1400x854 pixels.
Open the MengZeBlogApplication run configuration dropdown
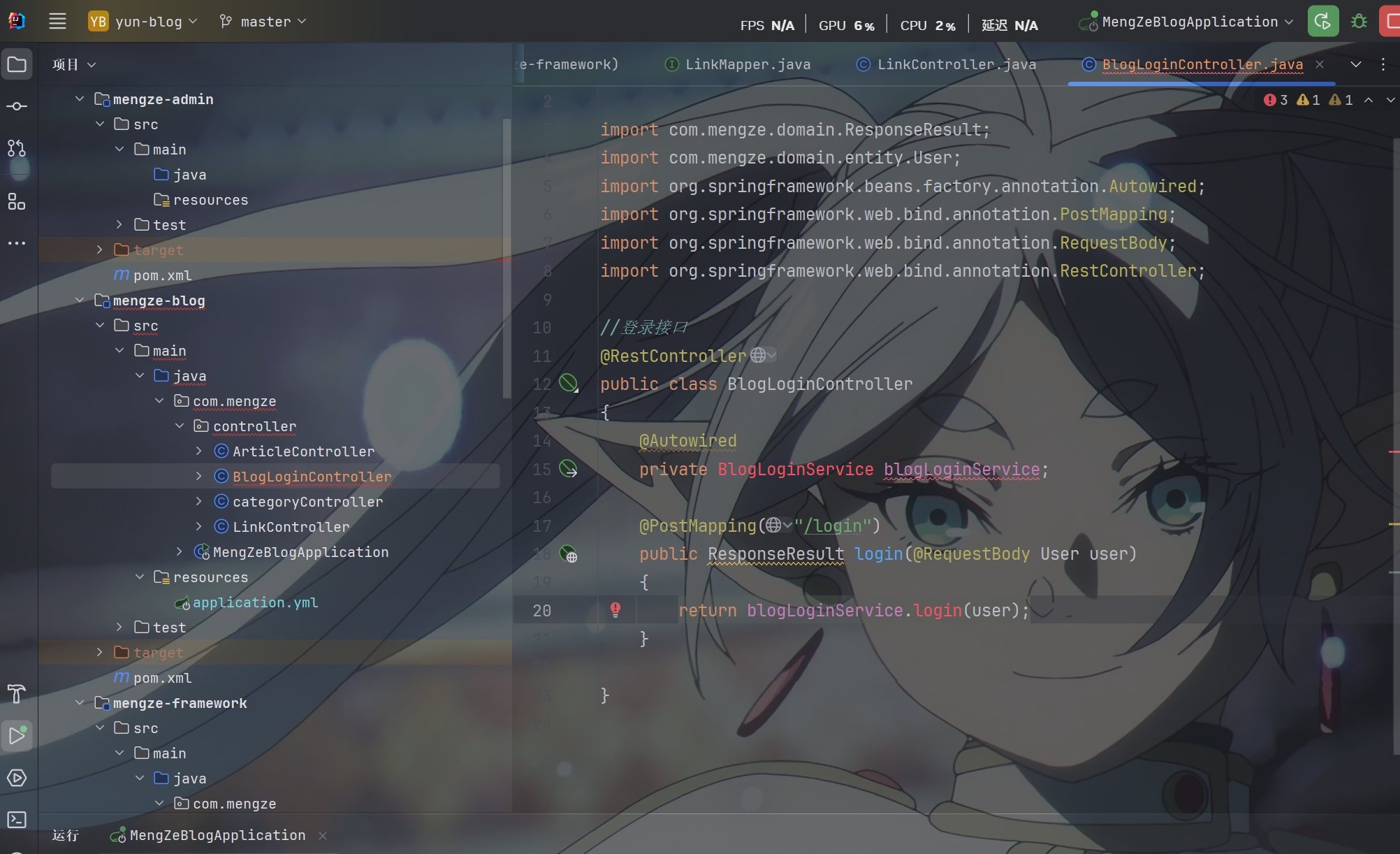tap(1189, 22)
